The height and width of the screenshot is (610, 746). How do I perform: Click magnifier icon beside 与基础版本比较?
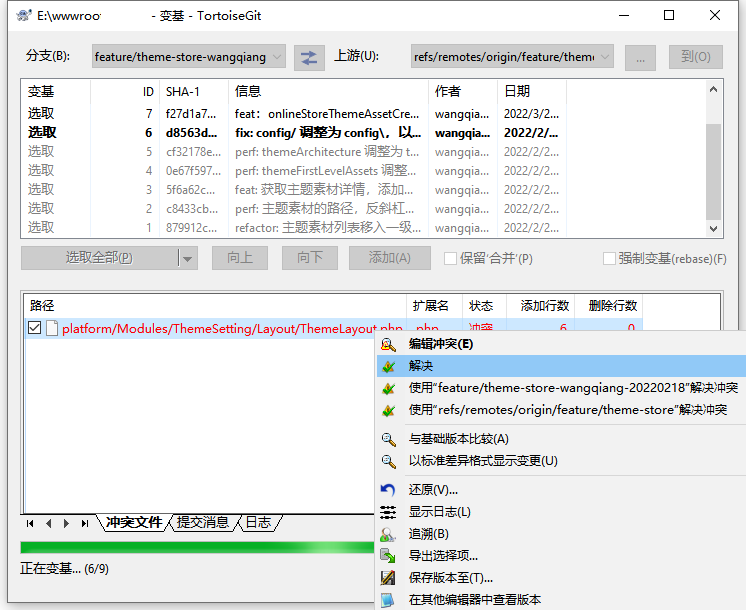coord(388,439)
